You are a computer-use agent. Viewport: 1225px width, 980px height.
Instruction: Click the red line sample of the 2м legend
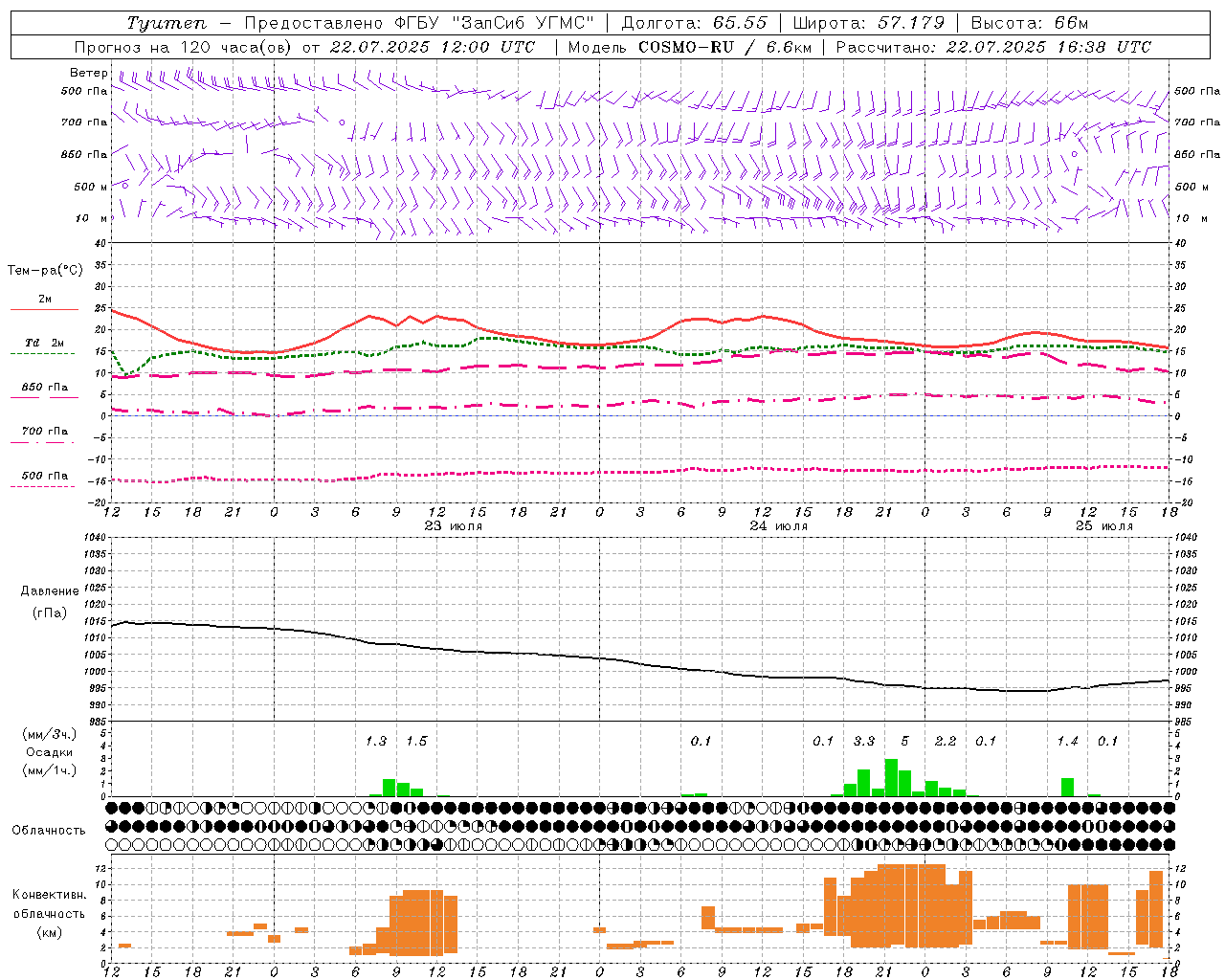[x=44, y=309]
